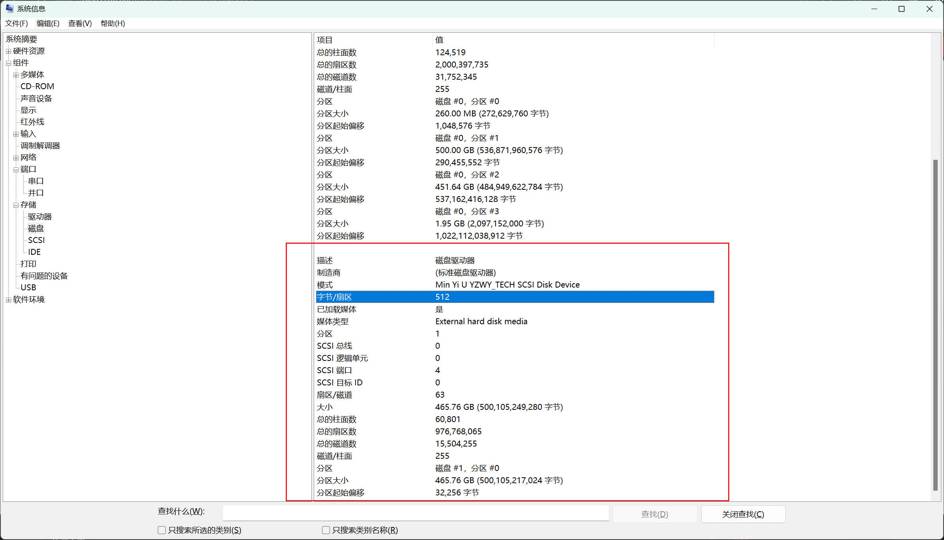The height and width of the screenshot is (540, 944).
Task: Expand the 多媒体 tree node
Action: click(16, 75)
